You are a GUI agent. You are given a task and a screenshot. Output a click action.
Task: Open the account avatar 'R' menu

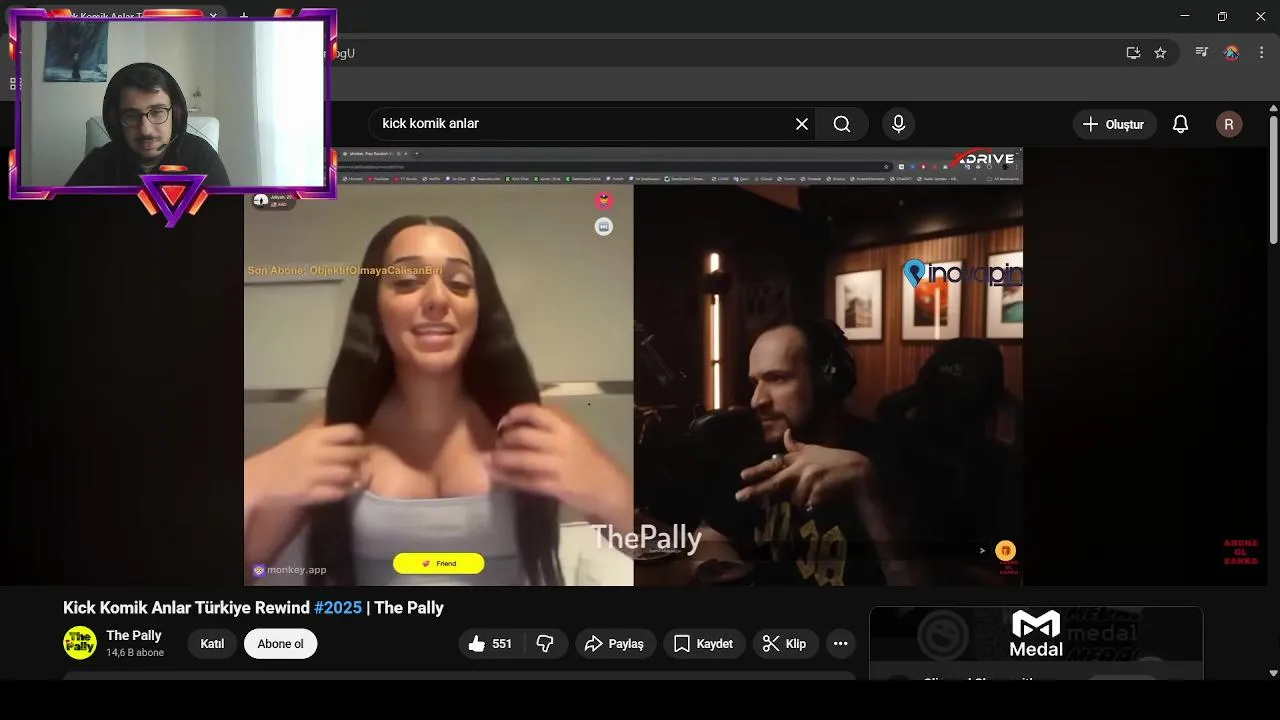click(x=1229, y=124)
